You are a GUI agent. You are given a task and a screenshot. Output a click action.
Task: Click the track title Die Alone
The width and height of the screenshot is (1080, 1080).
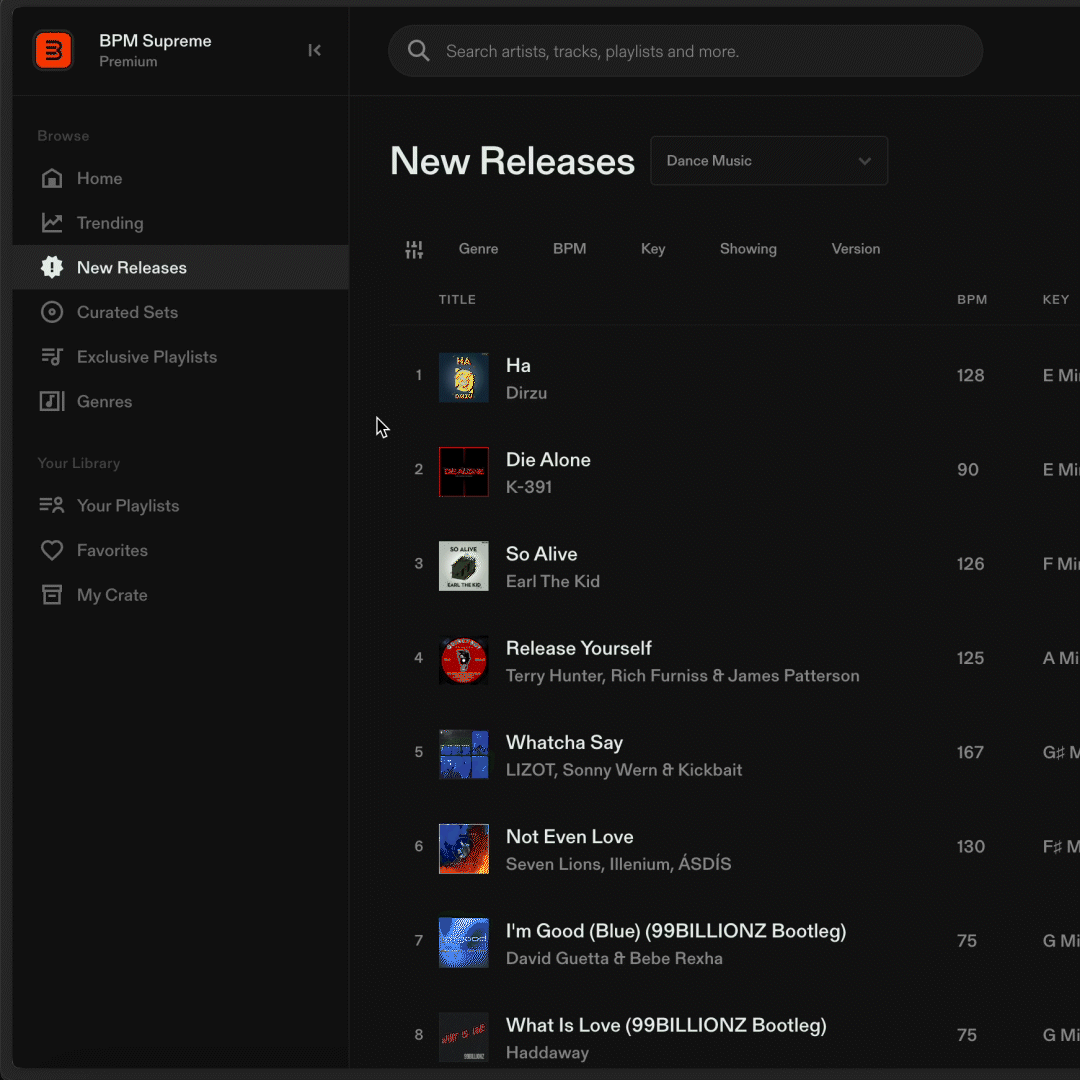tap(548, 460)
